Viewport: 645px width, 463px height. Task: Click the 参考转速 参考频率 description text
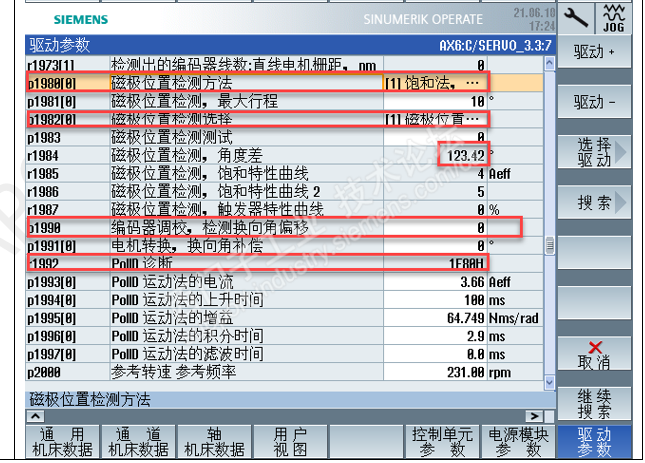pyautogui.click(x=173, y=372)
